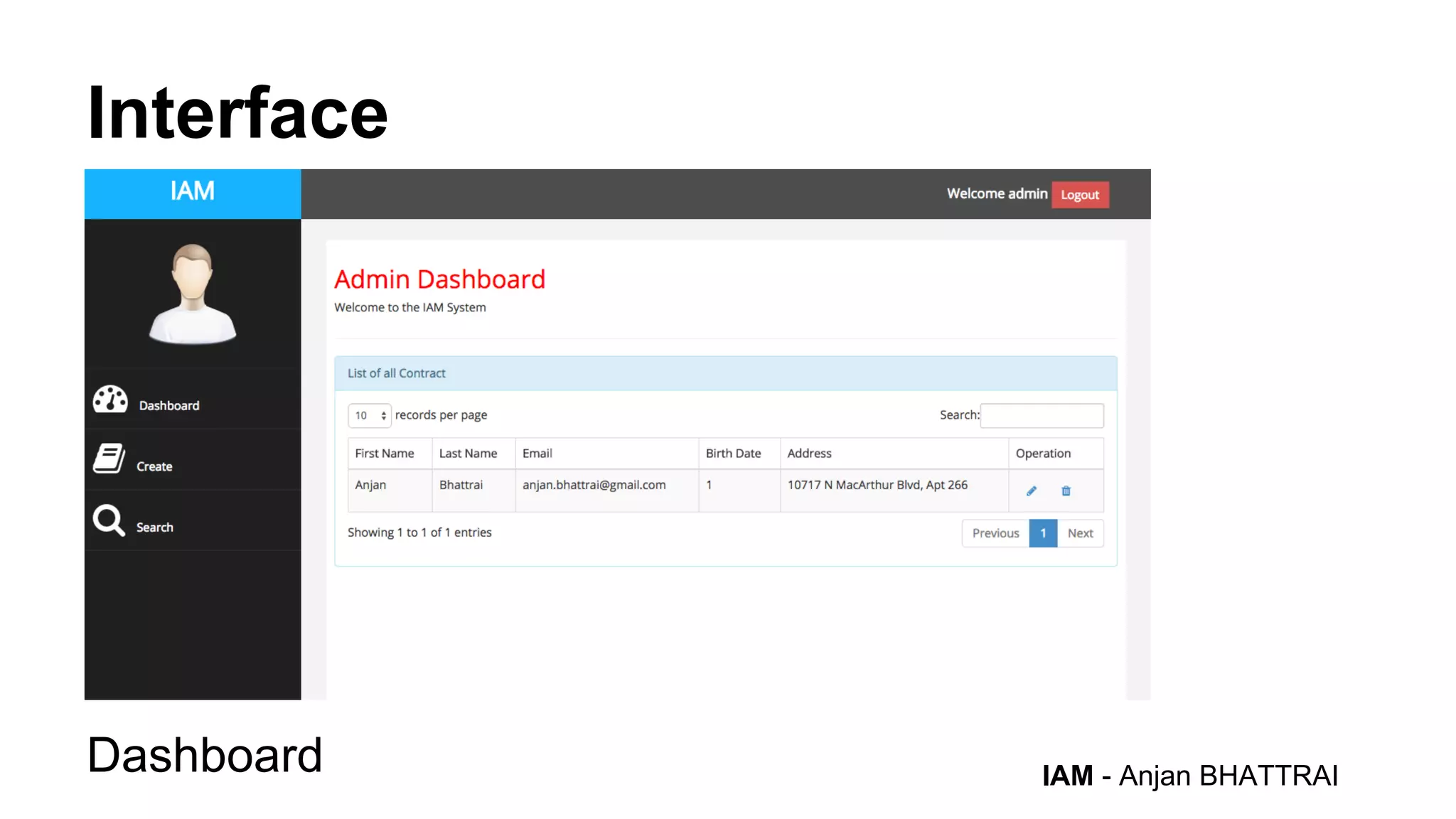Click the Create book icon in sidebar

point(109,459)
